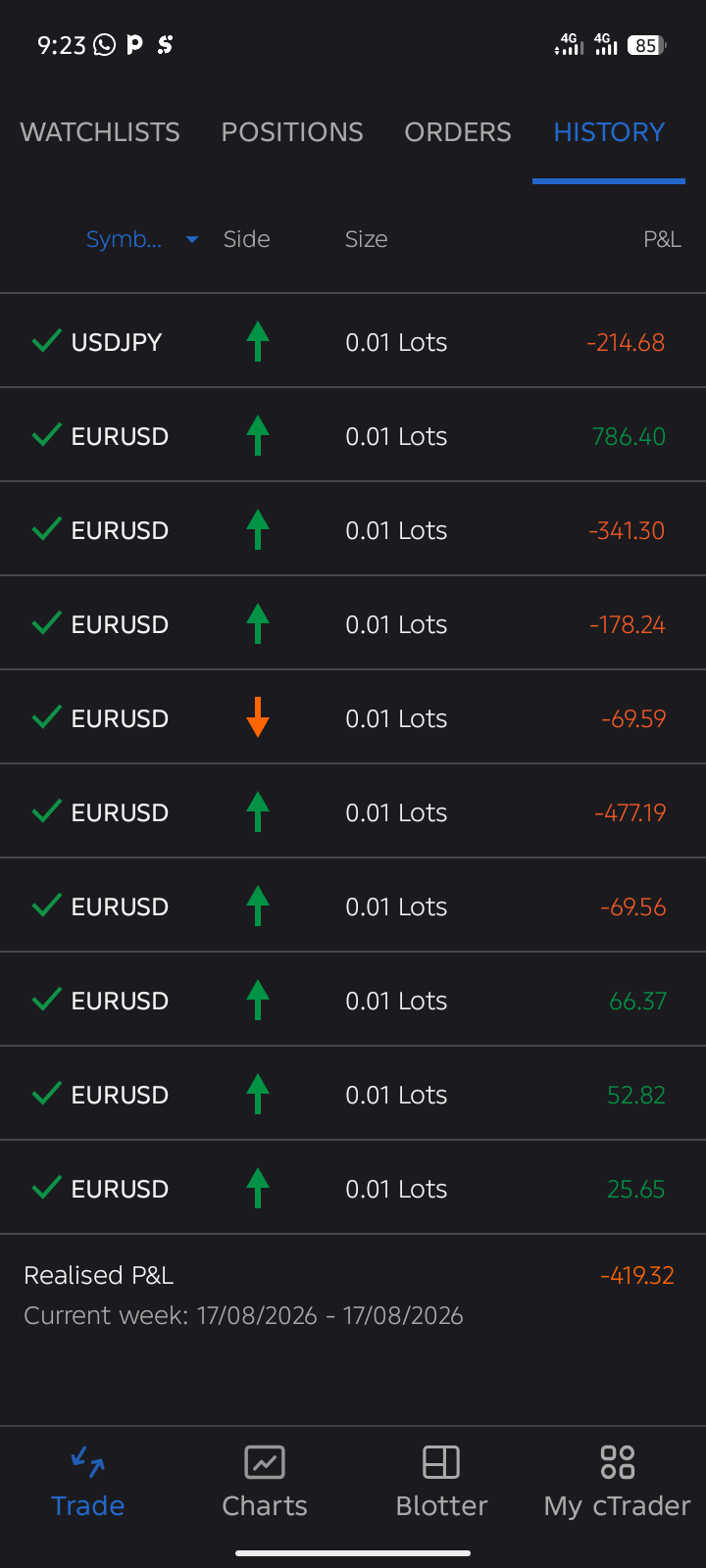Screen dimensions: 706x1568
Task: Tap the battery indicator in status bar
Action: click(x=646, y=45)
